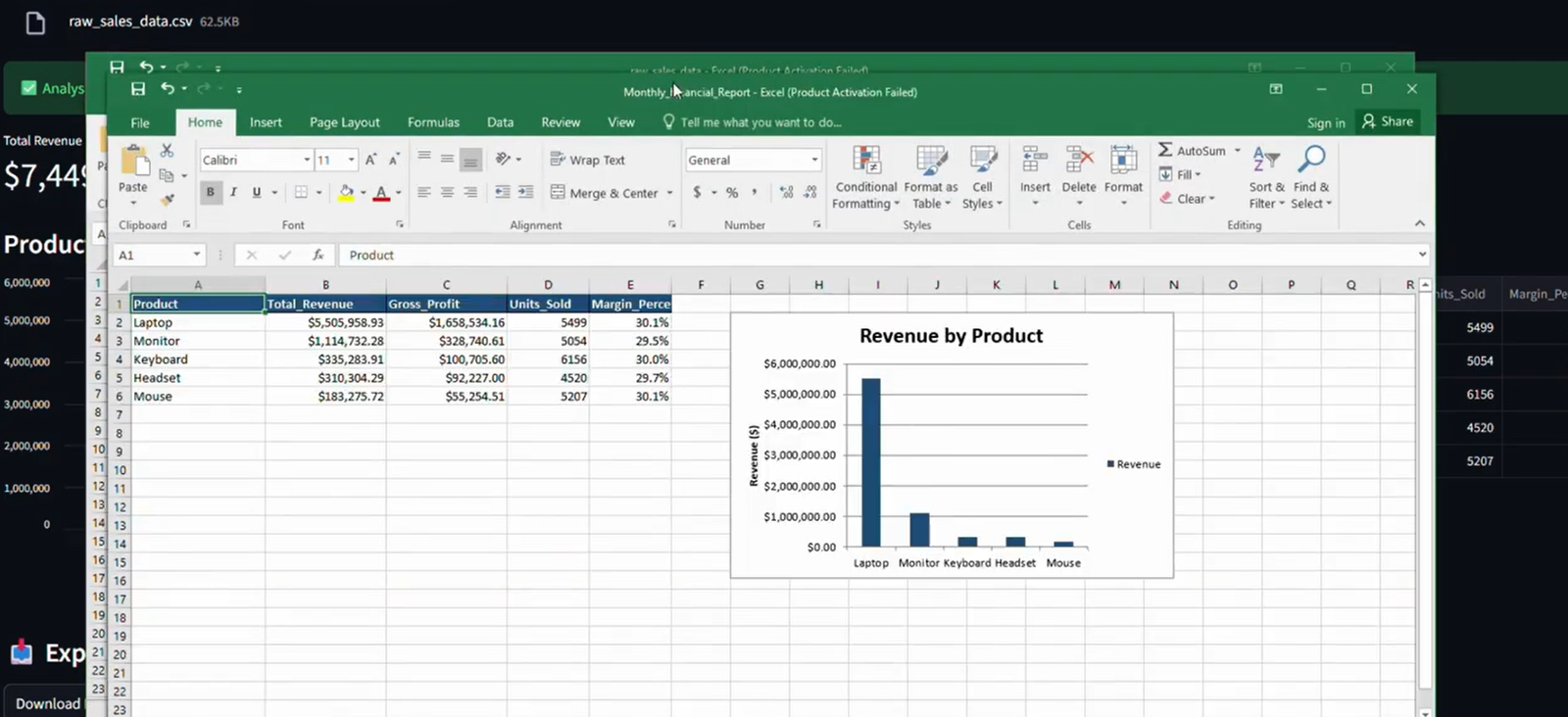
Task: Switch to the Page Layout tab
Action: (345, 122)
